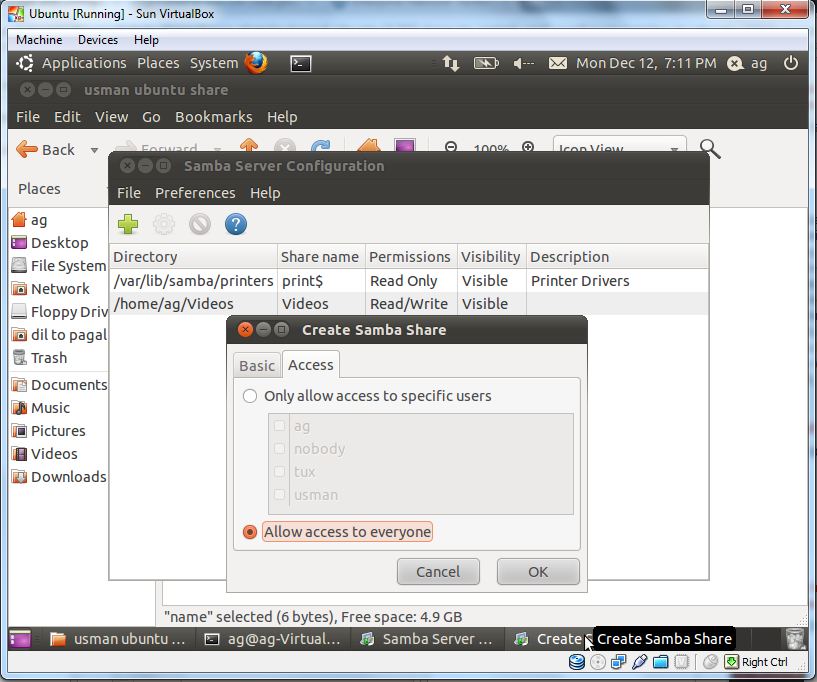The height and width of the screenshot is (682, 817).
Task: Open the blue Help question mark icon
Action: pos(236,225)
